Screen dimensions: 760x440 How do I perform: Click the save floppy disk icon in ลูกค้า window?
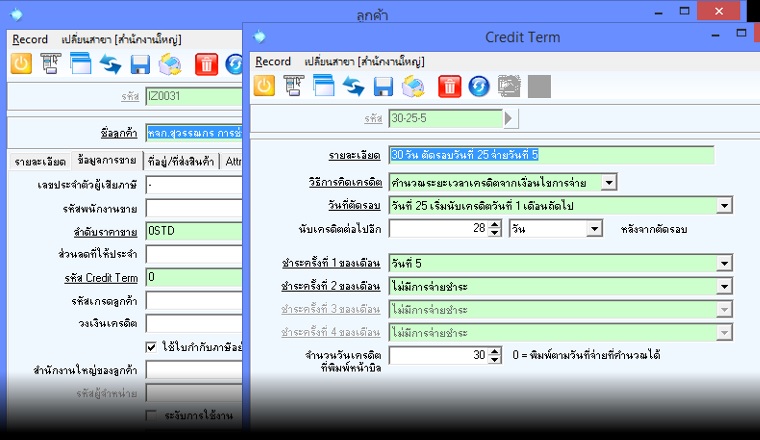click(140, 64)
